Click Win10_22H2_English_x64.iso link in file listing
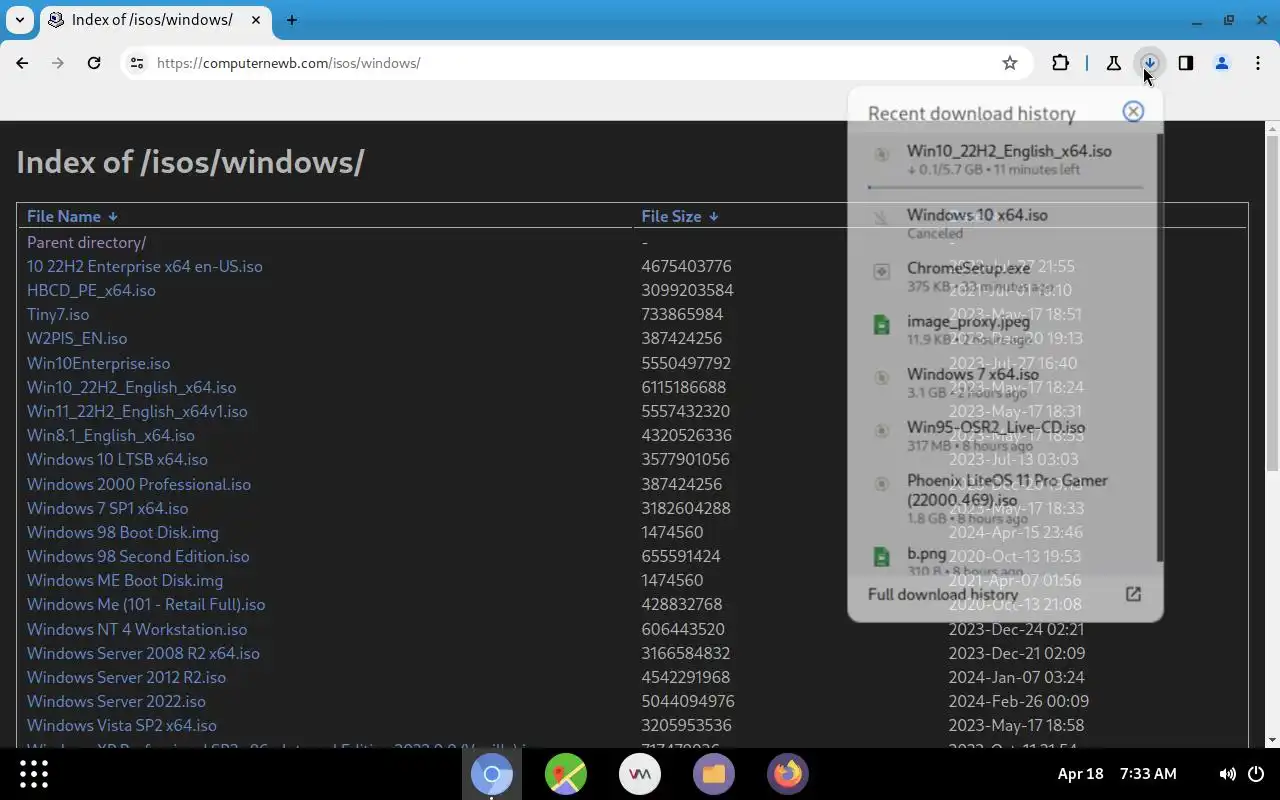This screenshot has width=1280, height=800. (x=131, y=387)
